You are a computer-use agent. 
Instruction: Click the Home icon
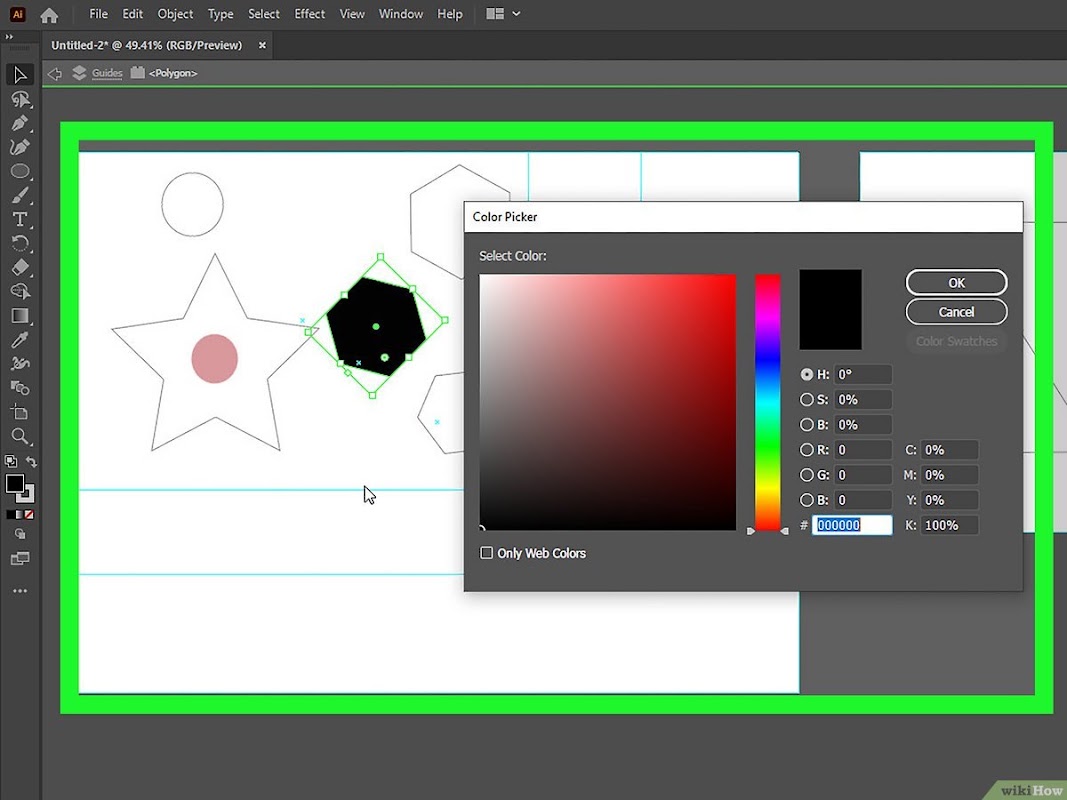(49, 14)
